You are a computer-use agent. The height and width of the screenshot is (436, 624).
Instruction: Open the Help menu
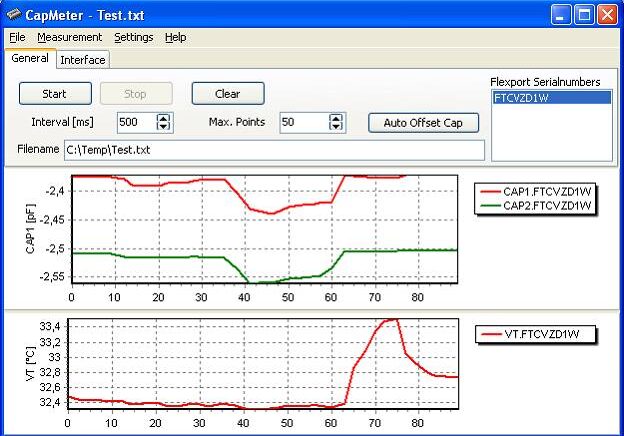175,37
